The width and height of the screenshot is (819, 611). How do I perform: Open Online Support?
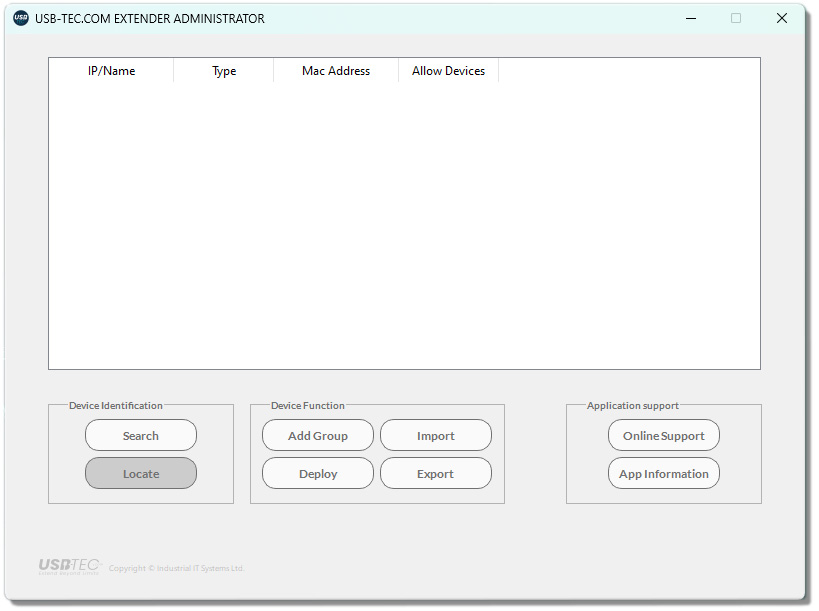click(x=664, y=436)
